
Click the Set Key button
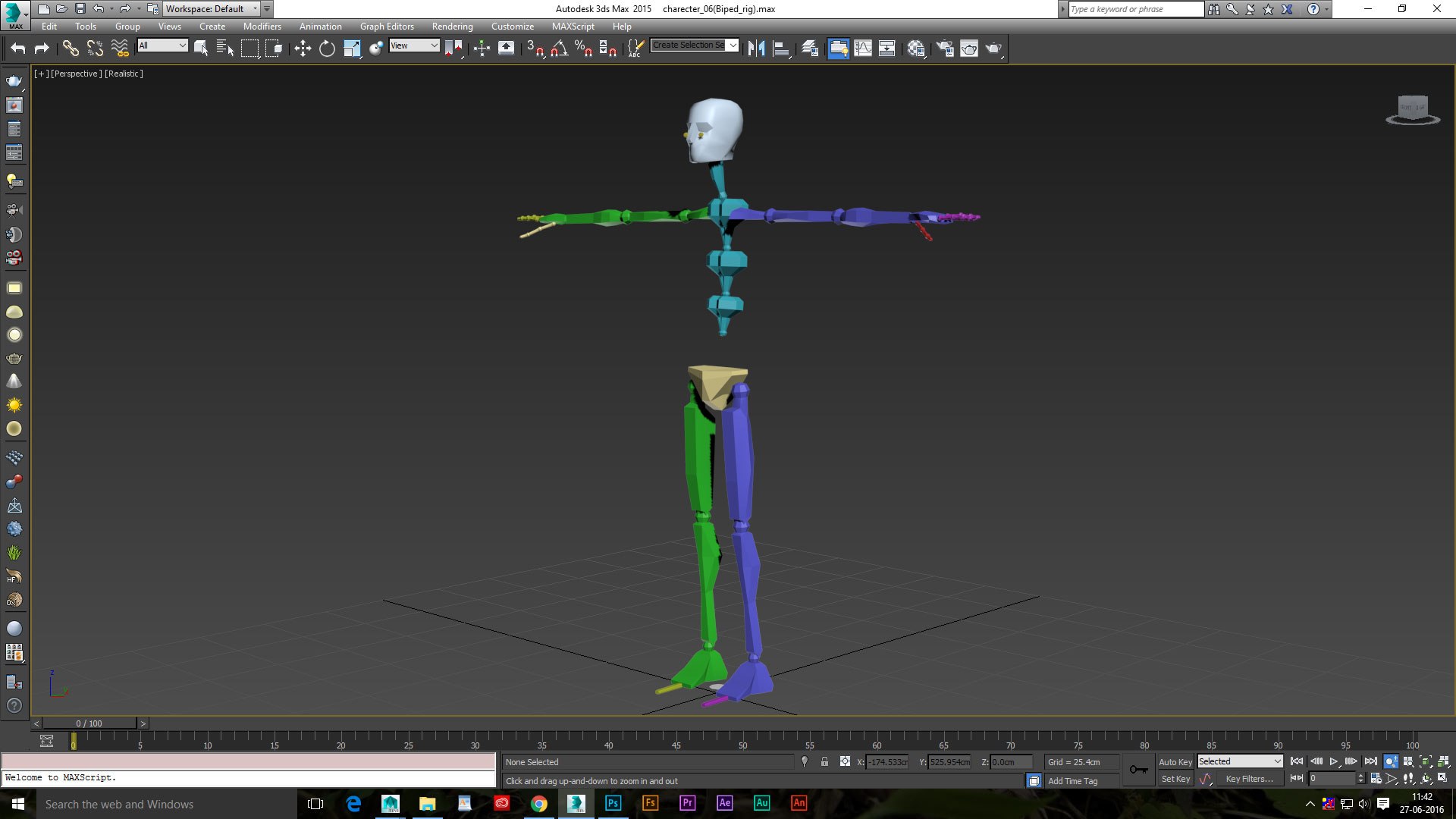1175,779
